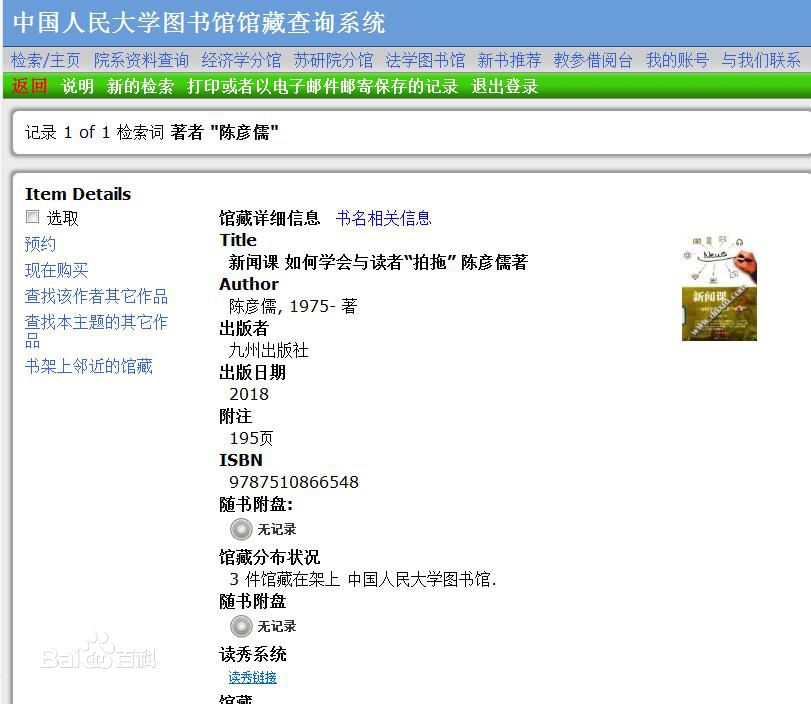Viewport: 811px width, 704px height.
Task: Open the 读秀链接 link
Action: [x=252, y=677]
